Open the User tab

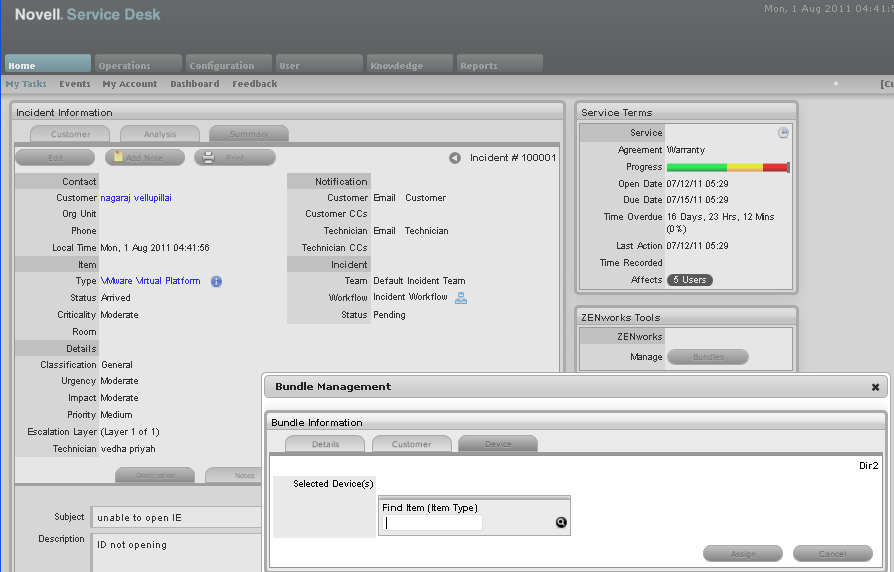pyautogui.click(x=319, y=64)
